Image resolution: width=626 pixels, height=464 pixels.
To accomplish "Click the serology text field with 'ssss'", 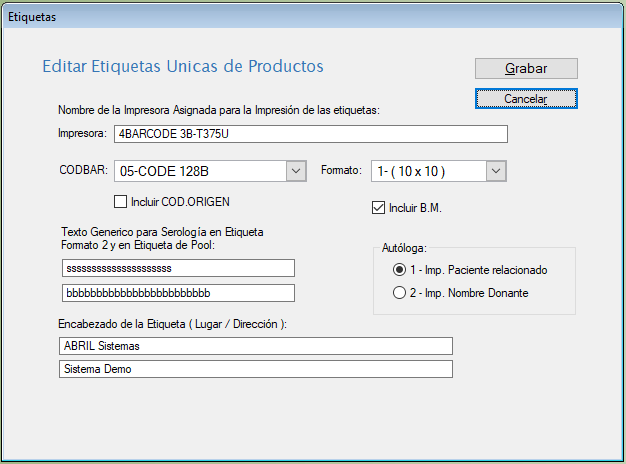I will point(177,268).
